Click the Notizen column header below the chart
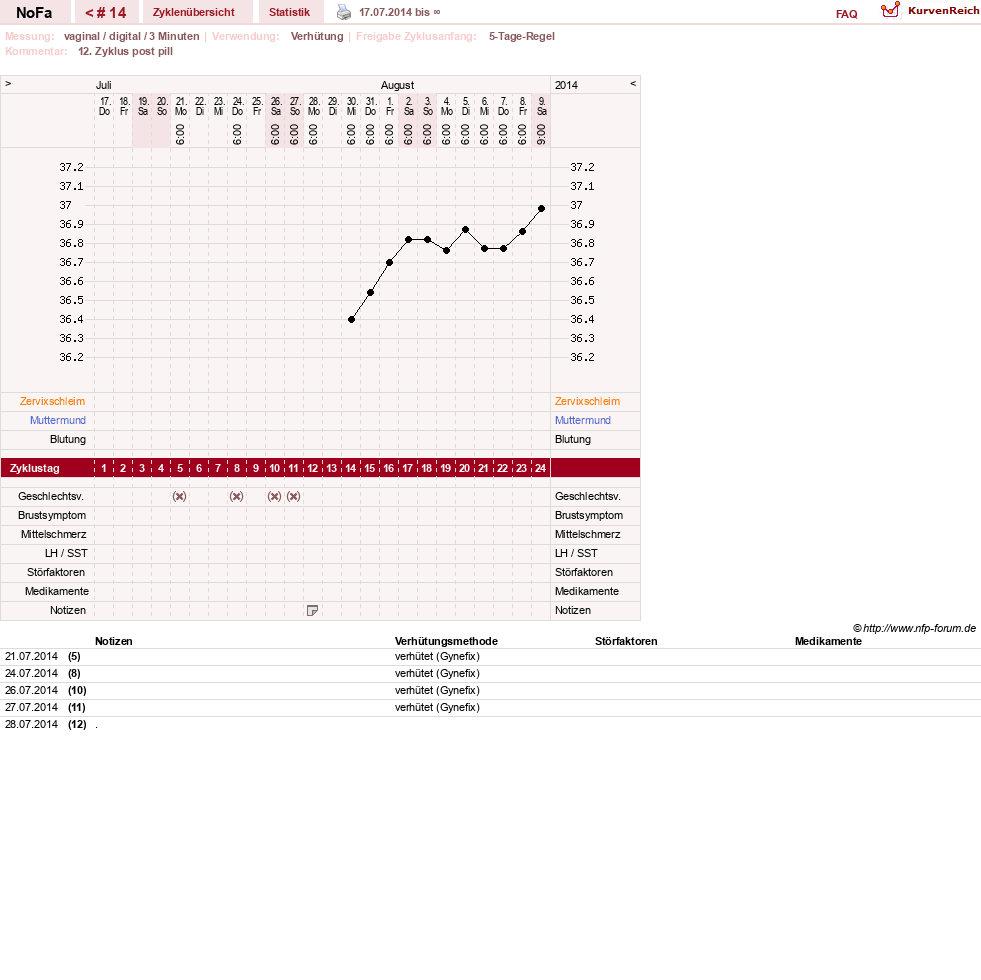The width and height of the screenshot is (981, 980). coord(114,641)
